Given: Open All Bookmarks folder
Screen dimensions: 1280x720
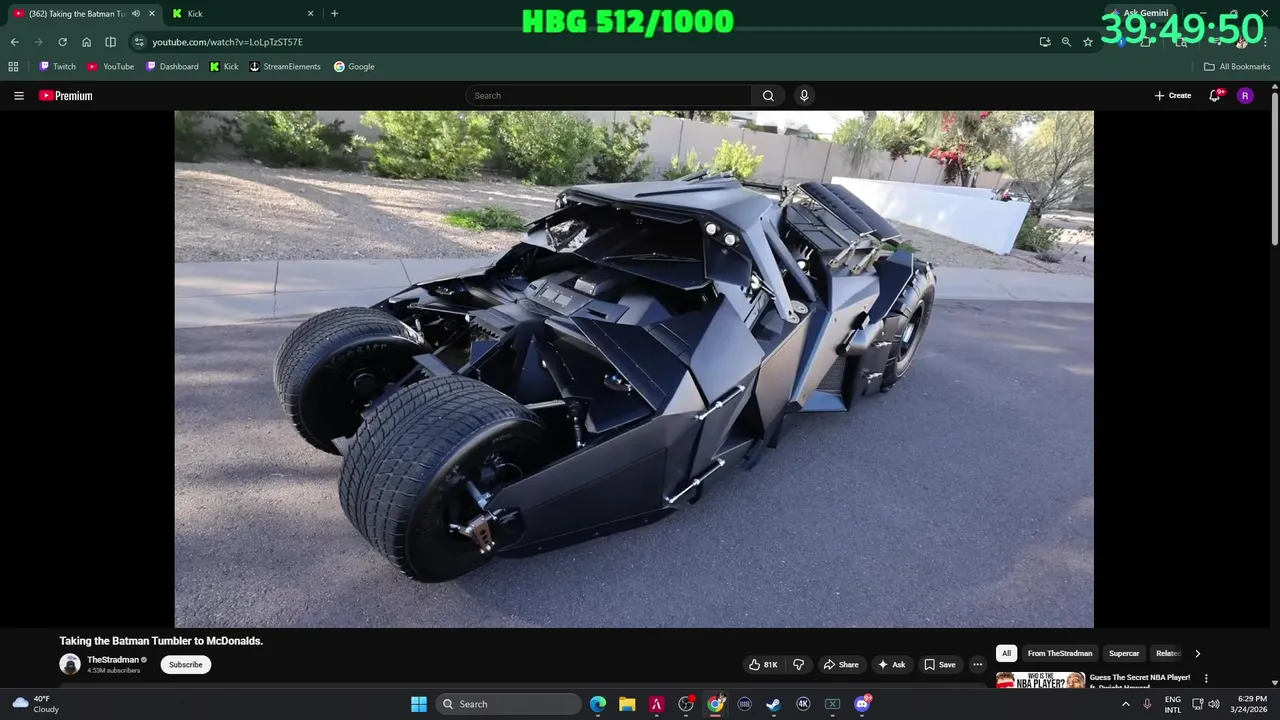Looking at the screenshot, I should pos(1237,67).
